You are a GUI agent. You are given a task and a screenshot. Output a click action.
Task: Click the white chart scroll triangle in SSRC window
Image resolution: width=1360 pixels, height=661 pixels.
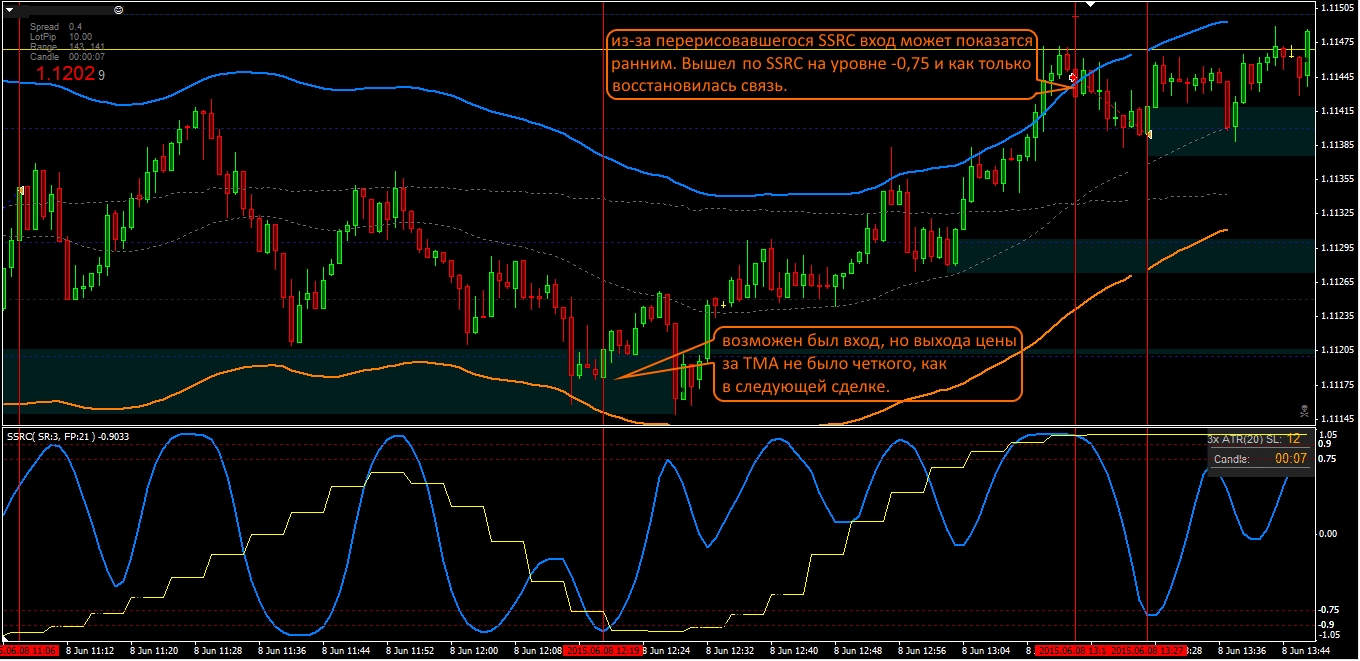[6, 636]
